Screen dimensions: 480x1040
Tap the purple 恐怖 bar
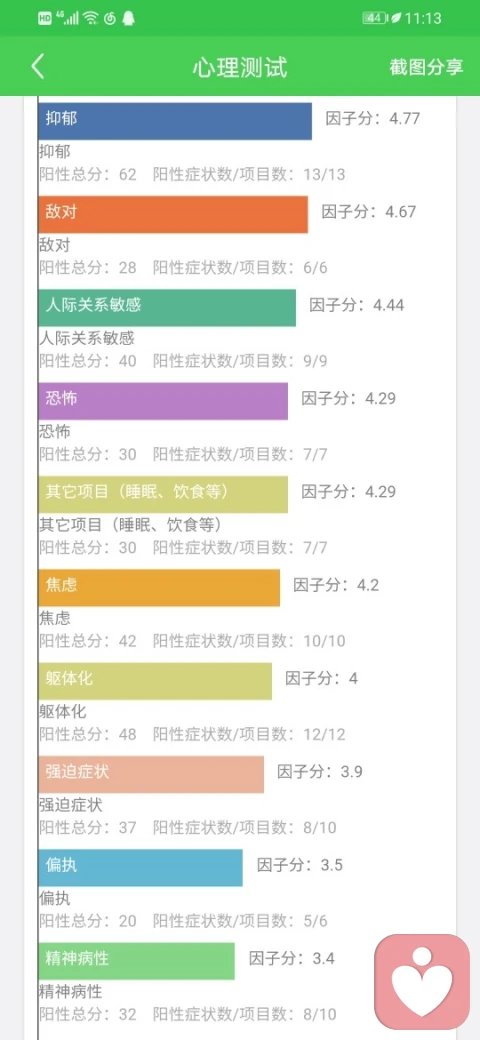[x=163, y=401]
